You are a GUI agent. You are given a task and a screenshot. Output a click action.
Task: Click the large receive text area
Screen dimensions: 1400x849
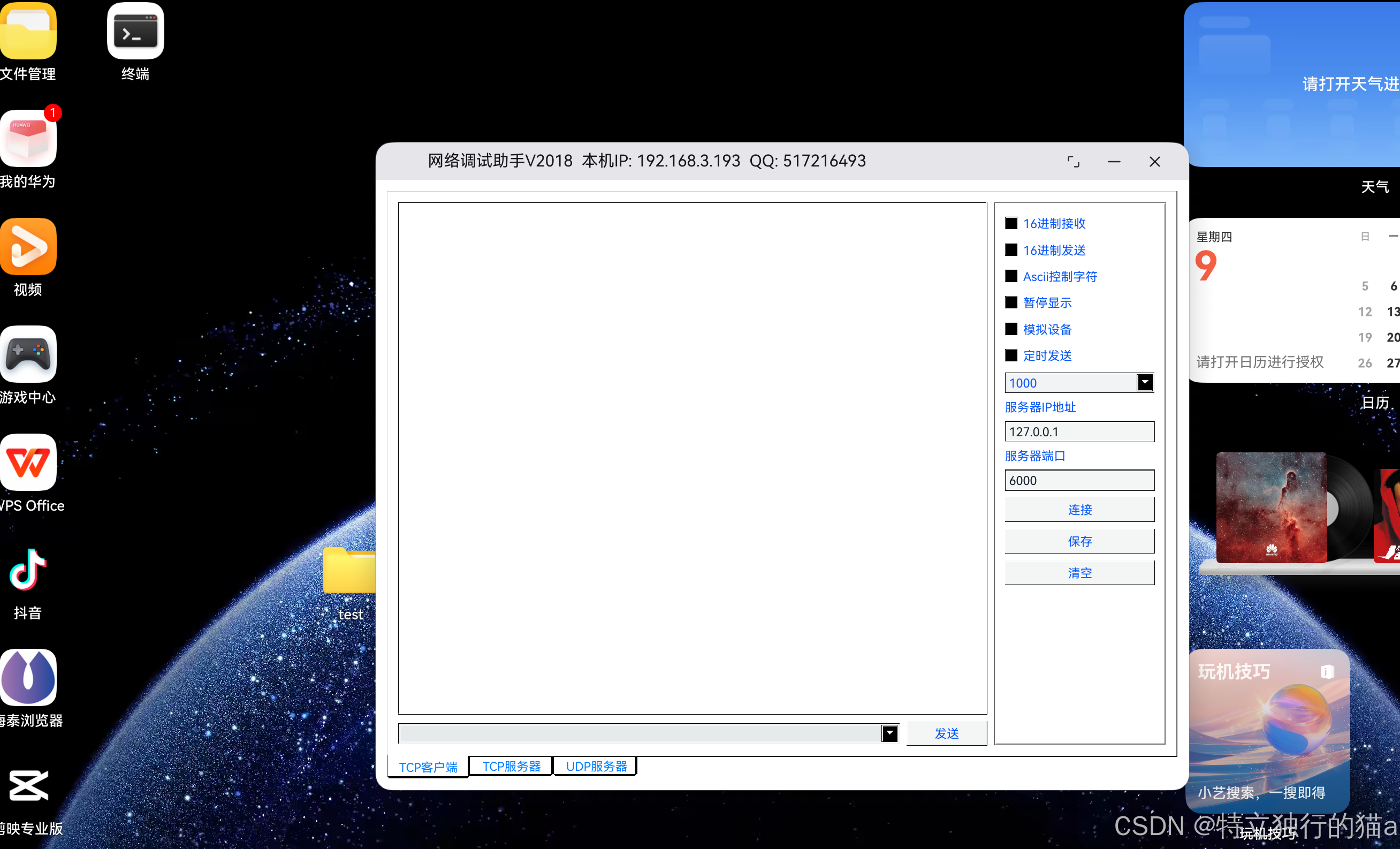point(693,459)
